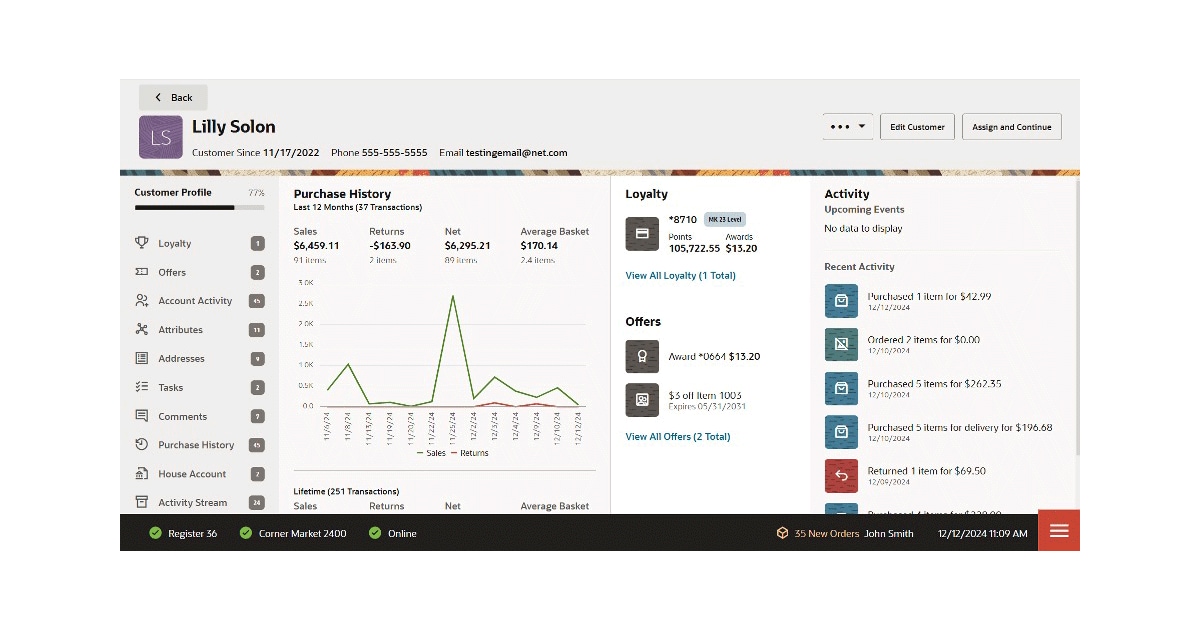The height and width of the screenshot is (630, 1200).
Task: Click the loyalty card icon next to *8710
Action: 641,233
